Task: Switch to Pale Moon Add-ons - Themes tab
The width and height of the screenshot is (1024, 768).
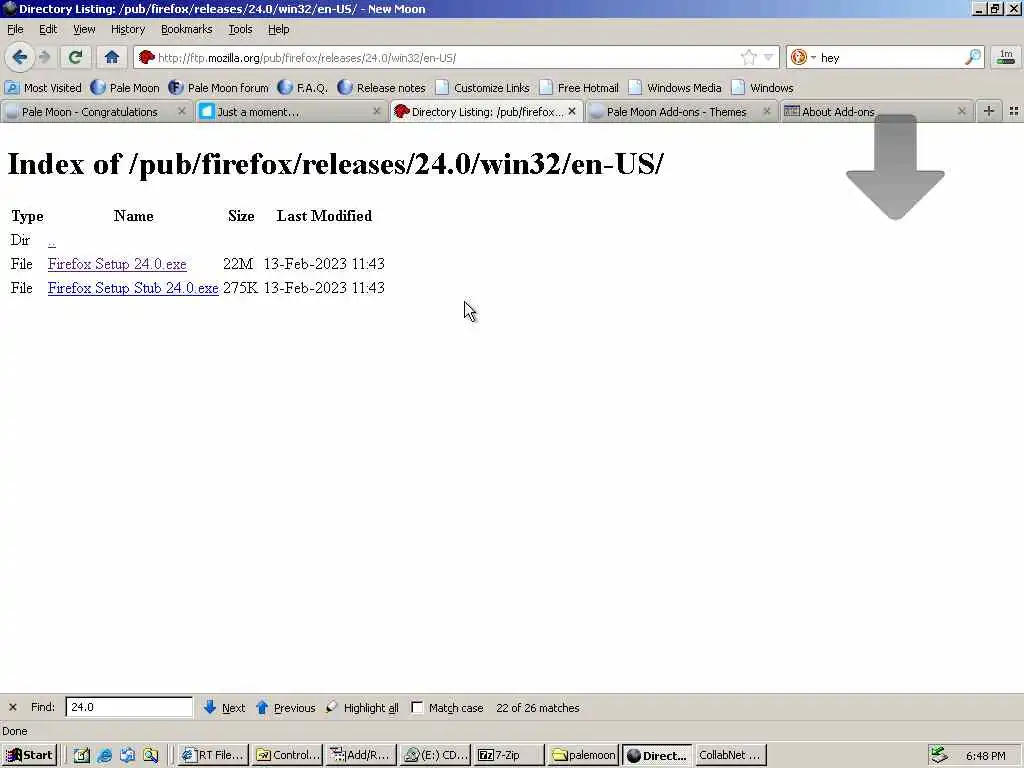Action: [676, 112]
